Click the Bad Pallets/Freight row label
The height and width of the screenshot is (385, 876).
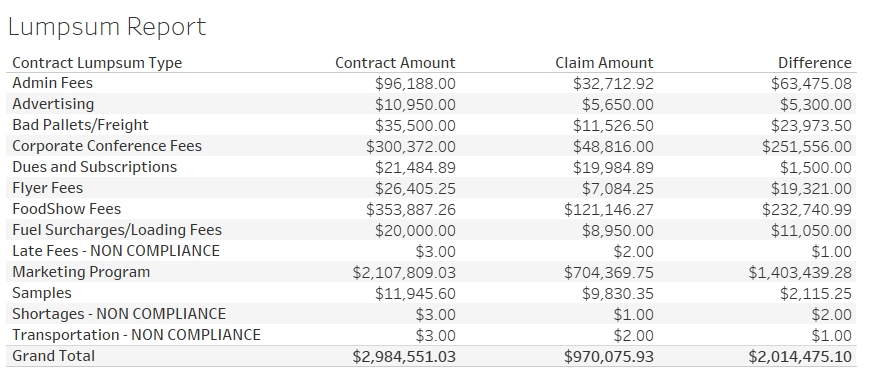[80, 125]
